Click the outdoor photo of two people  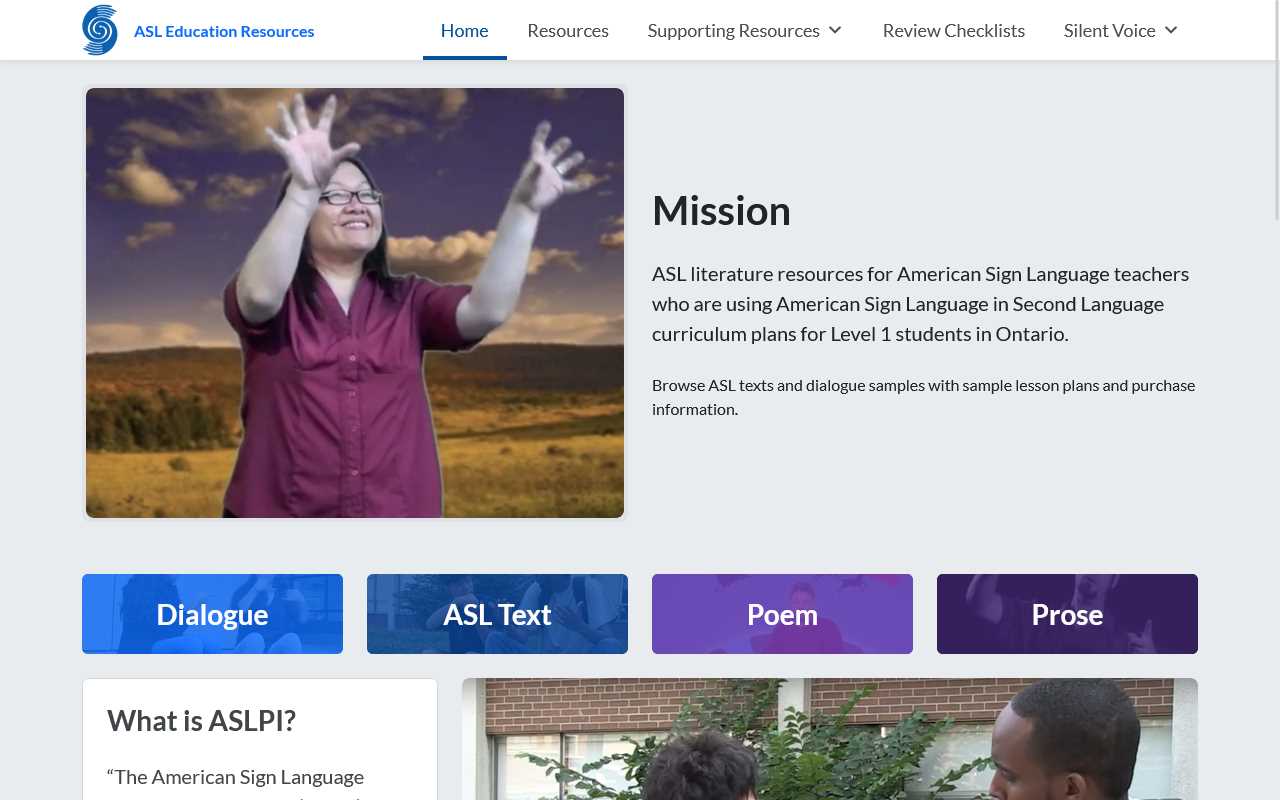[x=829, y=740]
